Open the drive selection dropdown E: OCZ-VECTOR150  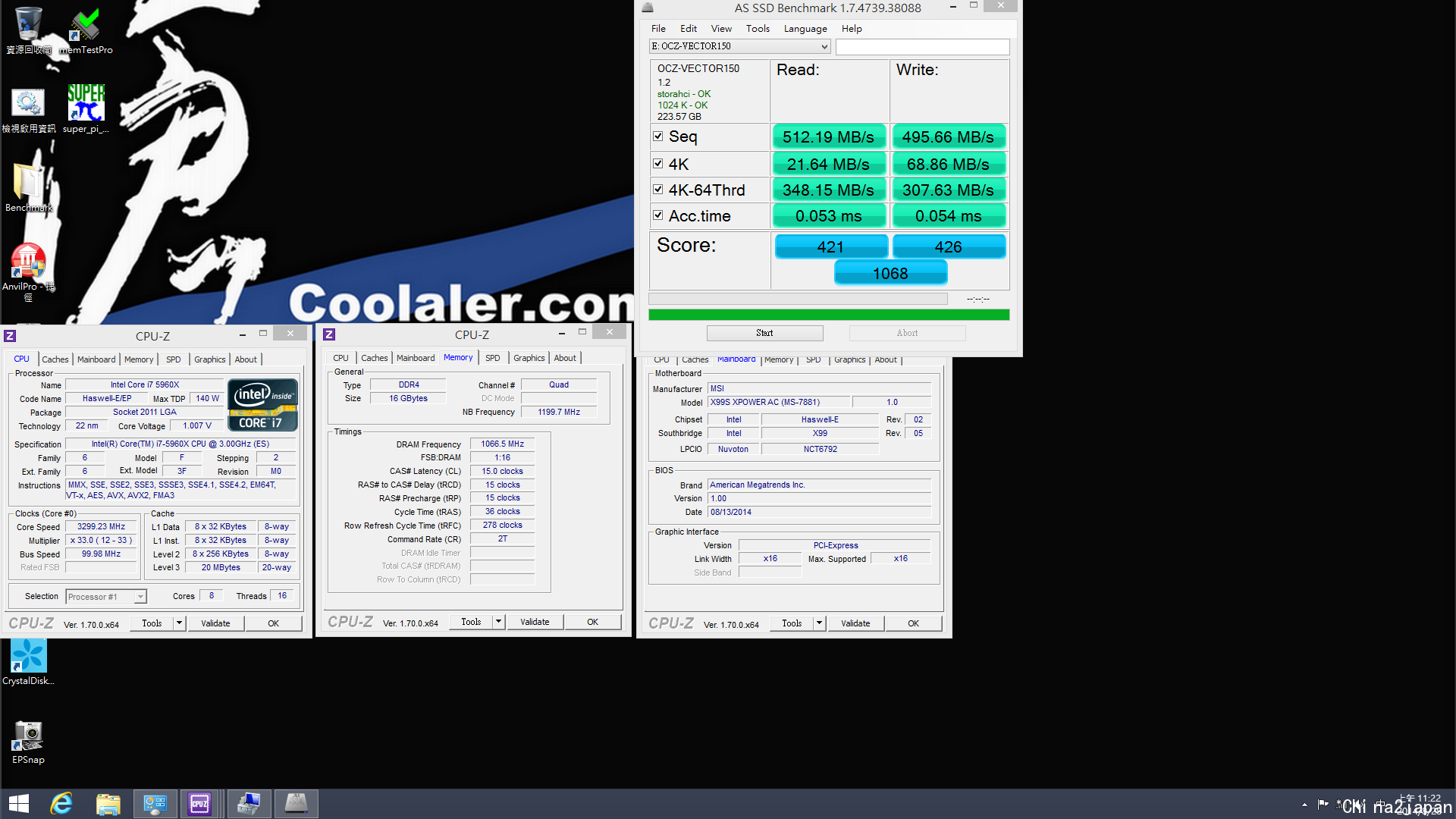[740, 46]
